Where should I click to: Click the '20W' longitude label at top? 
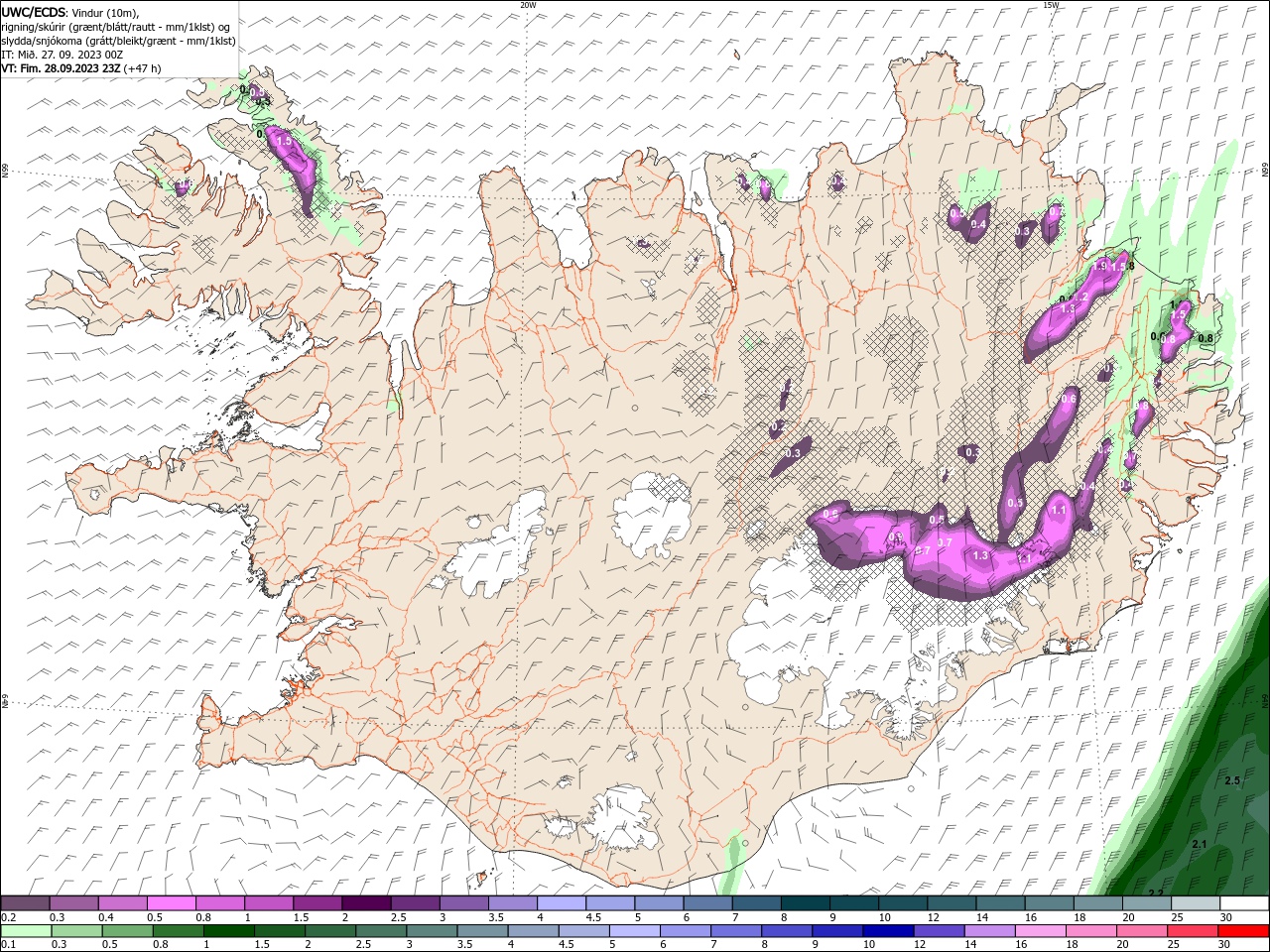pos(528,5)
